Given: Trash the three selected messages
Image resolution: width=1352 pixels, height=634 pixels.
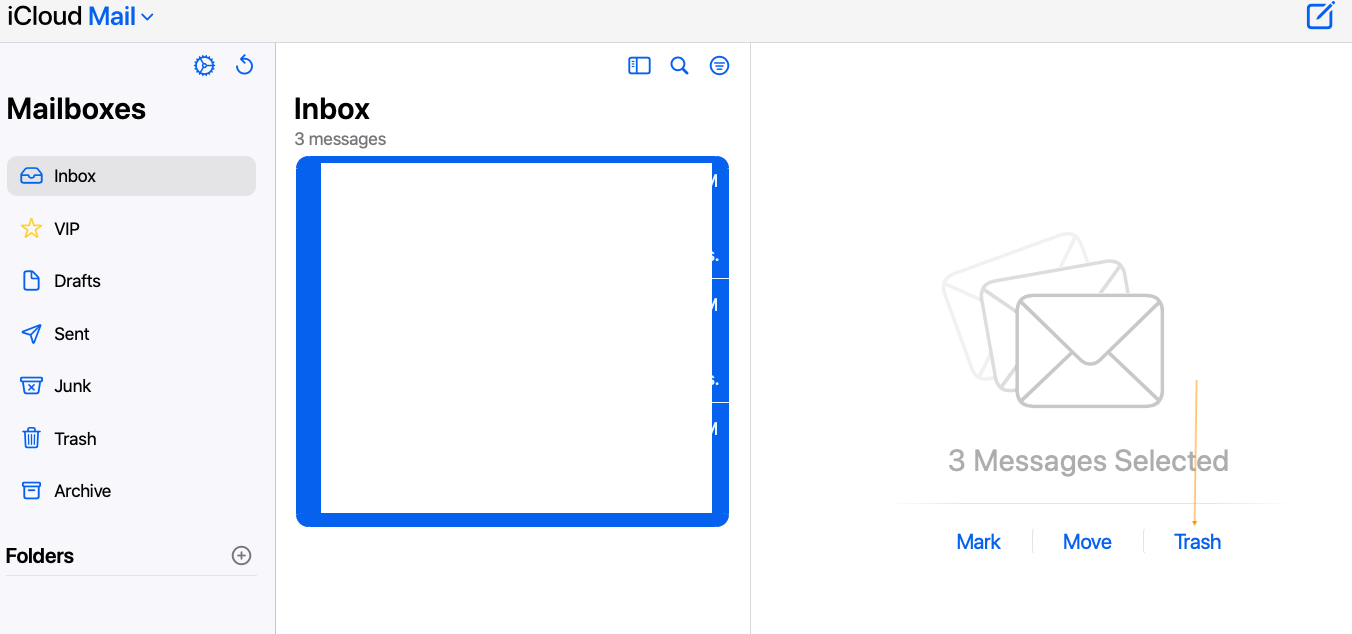Looking at the screenshot, I should pos(1197,542).
